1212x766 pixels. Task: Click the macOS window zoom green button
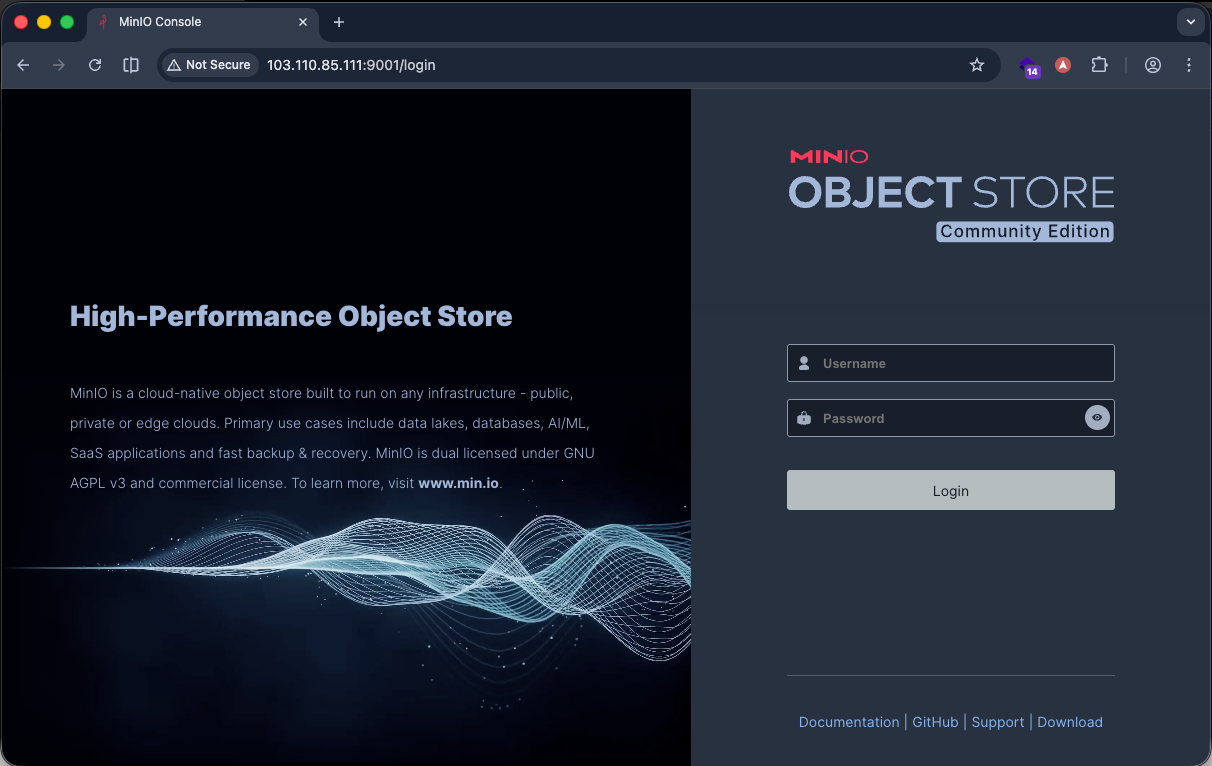tap(67, 22)
